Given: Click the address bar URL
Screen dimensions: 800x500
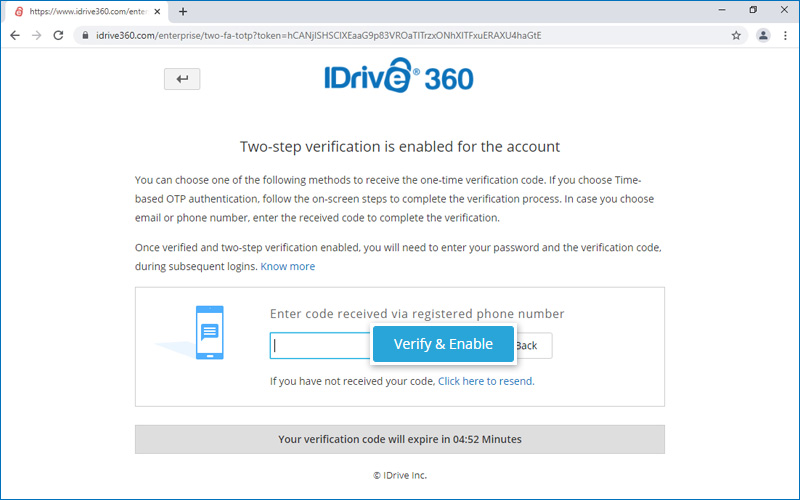Looking at the screenshot, I should 319,35.
